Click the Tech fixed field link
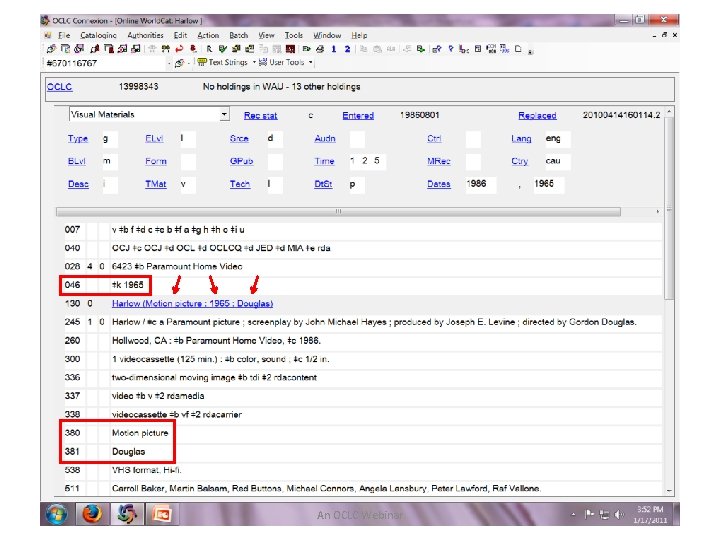Viewport: 720px width, 540px height. click(240, 184)
